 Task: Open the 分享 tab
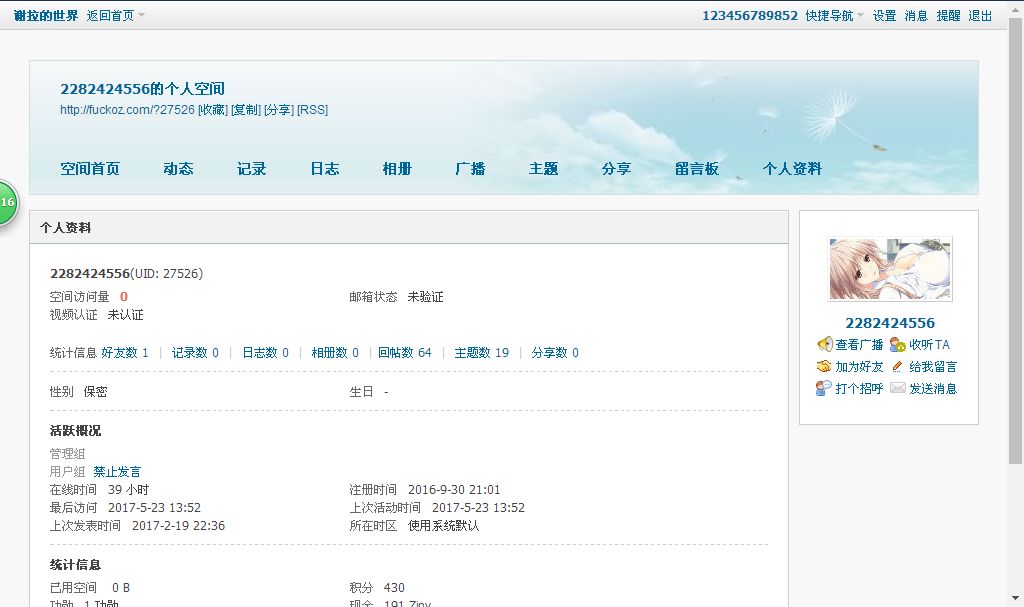[616, 169]
